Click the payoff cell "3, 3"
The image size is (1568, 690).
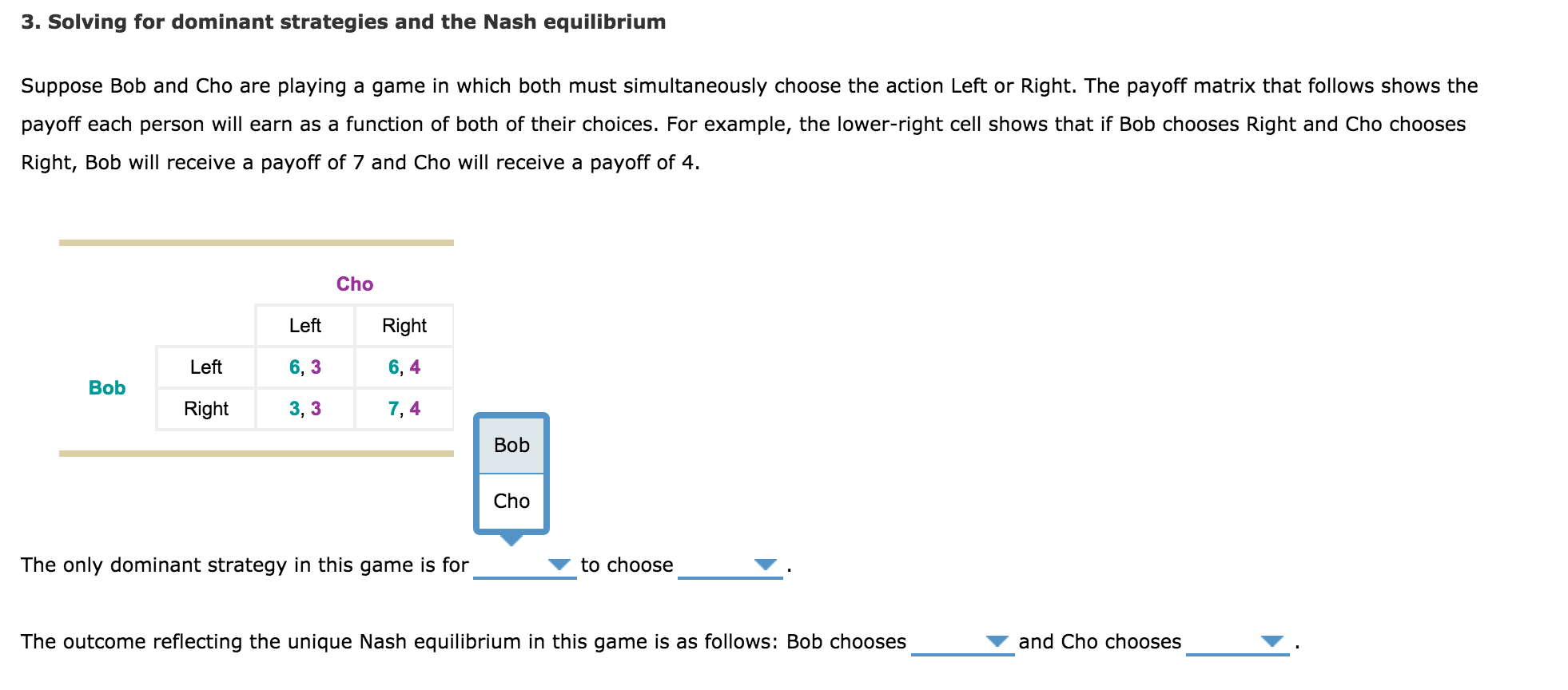[x=304, y=408]
